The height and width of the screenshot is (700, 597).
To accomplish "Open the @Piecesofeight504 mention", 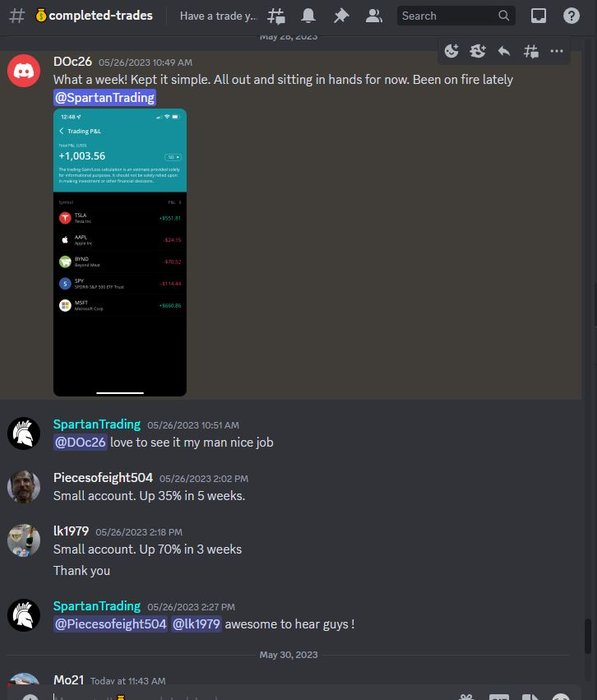I will click(x=110, y=624).
